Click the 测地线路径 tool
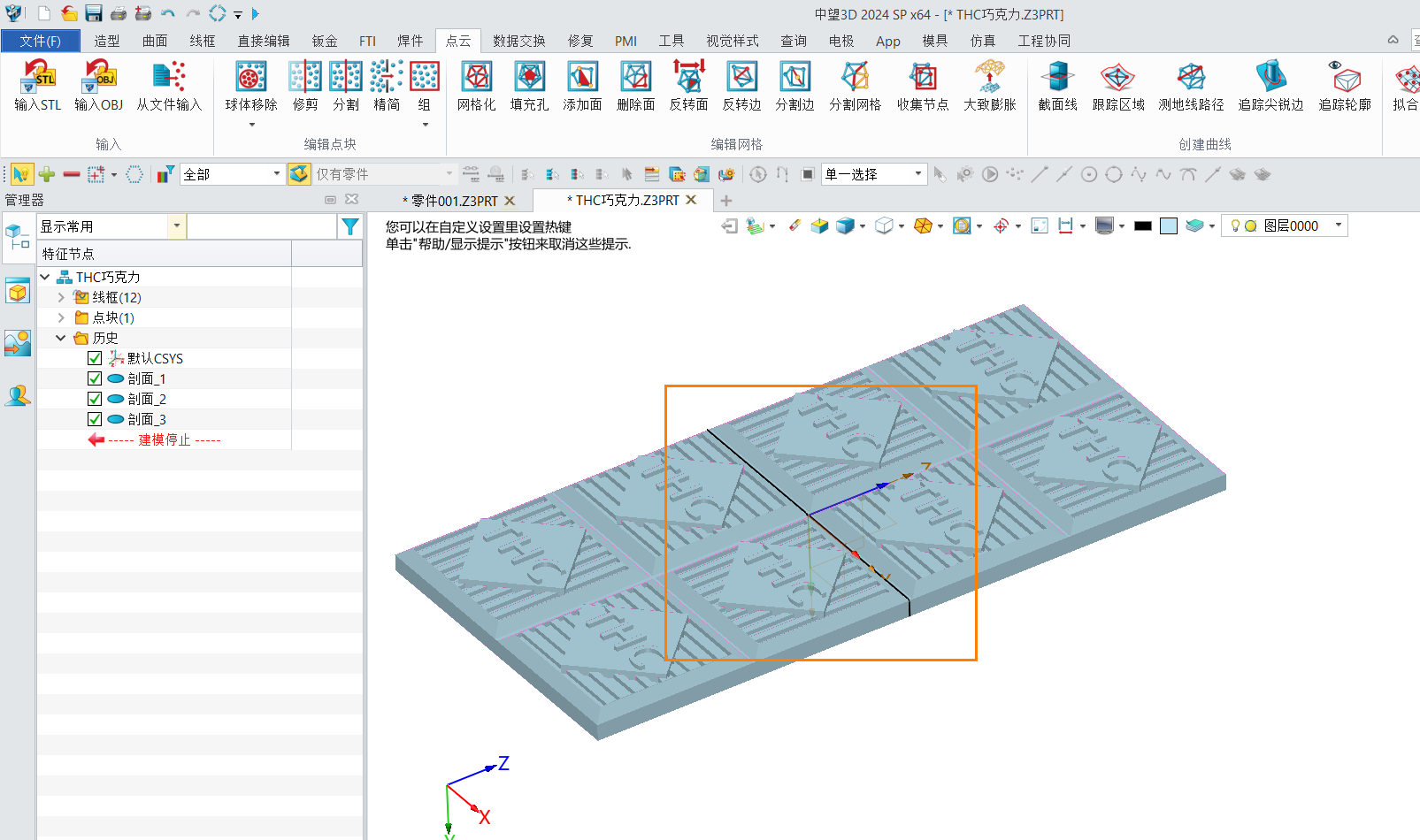 (1192, 86)
